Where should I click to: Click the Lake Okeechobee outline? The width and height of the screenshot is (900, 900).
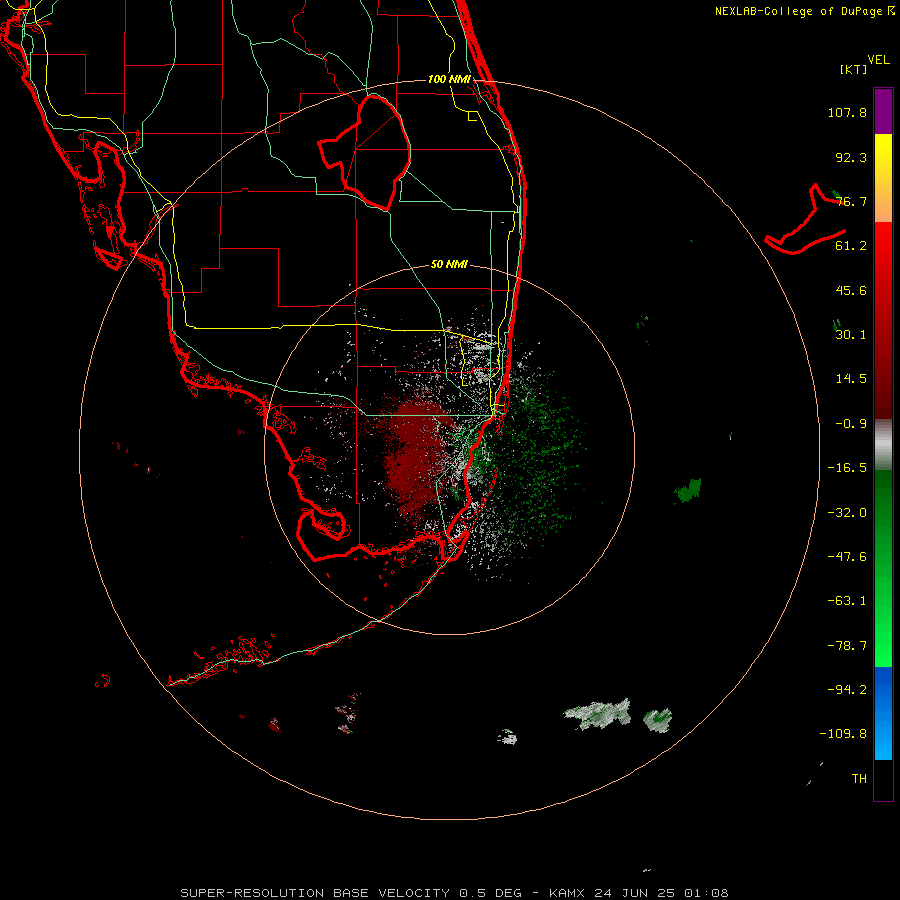click(366, 152)
